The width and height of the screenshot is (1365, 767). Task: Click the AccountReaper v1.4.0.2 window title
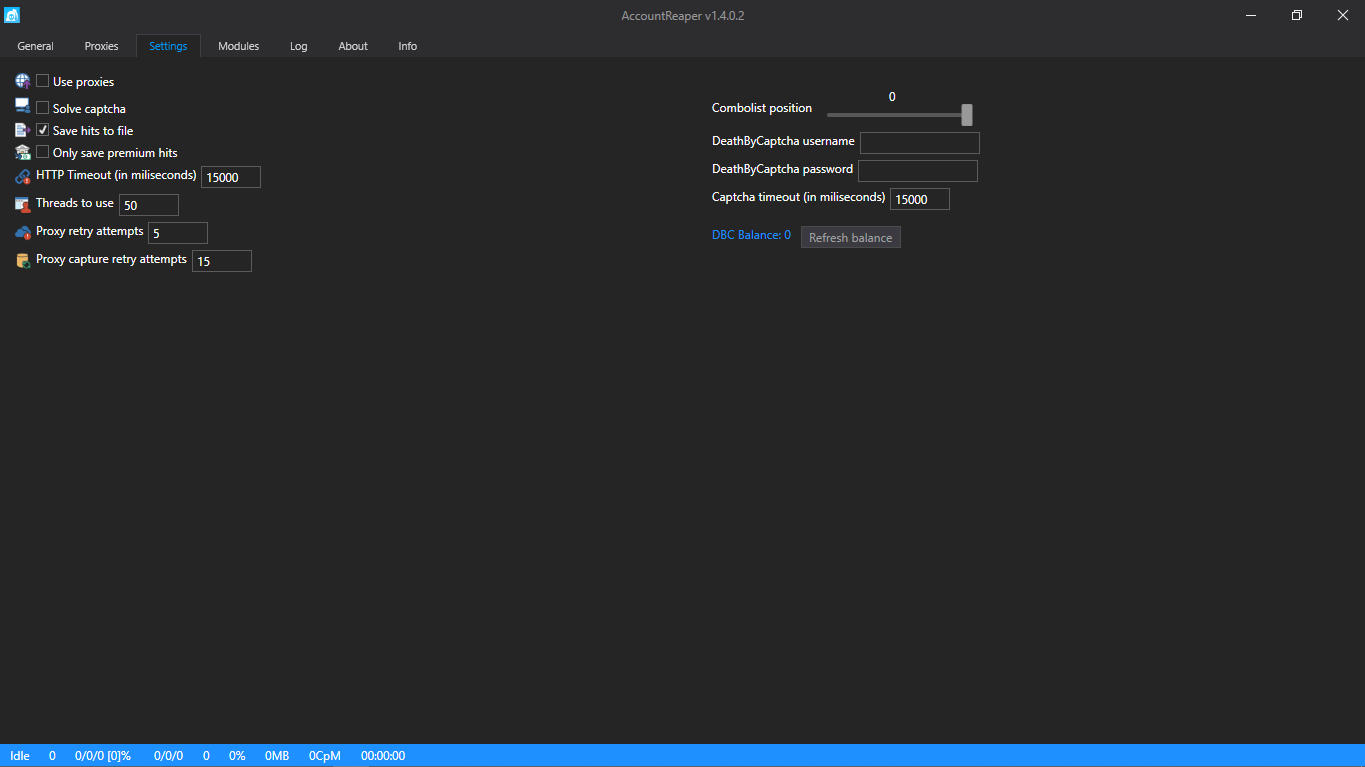[x=683, y=15]
